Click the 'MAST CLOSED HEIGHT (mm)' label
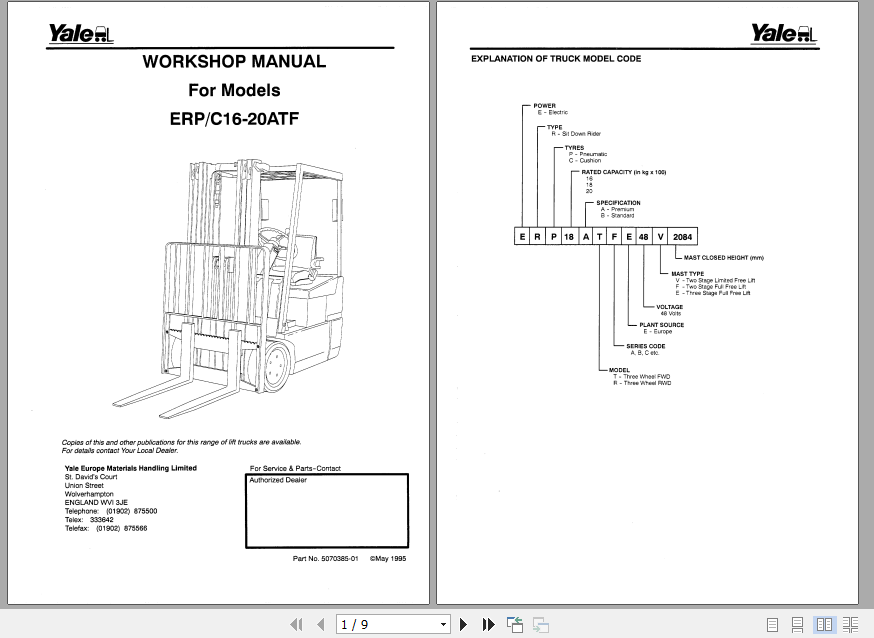 point(724,257)
